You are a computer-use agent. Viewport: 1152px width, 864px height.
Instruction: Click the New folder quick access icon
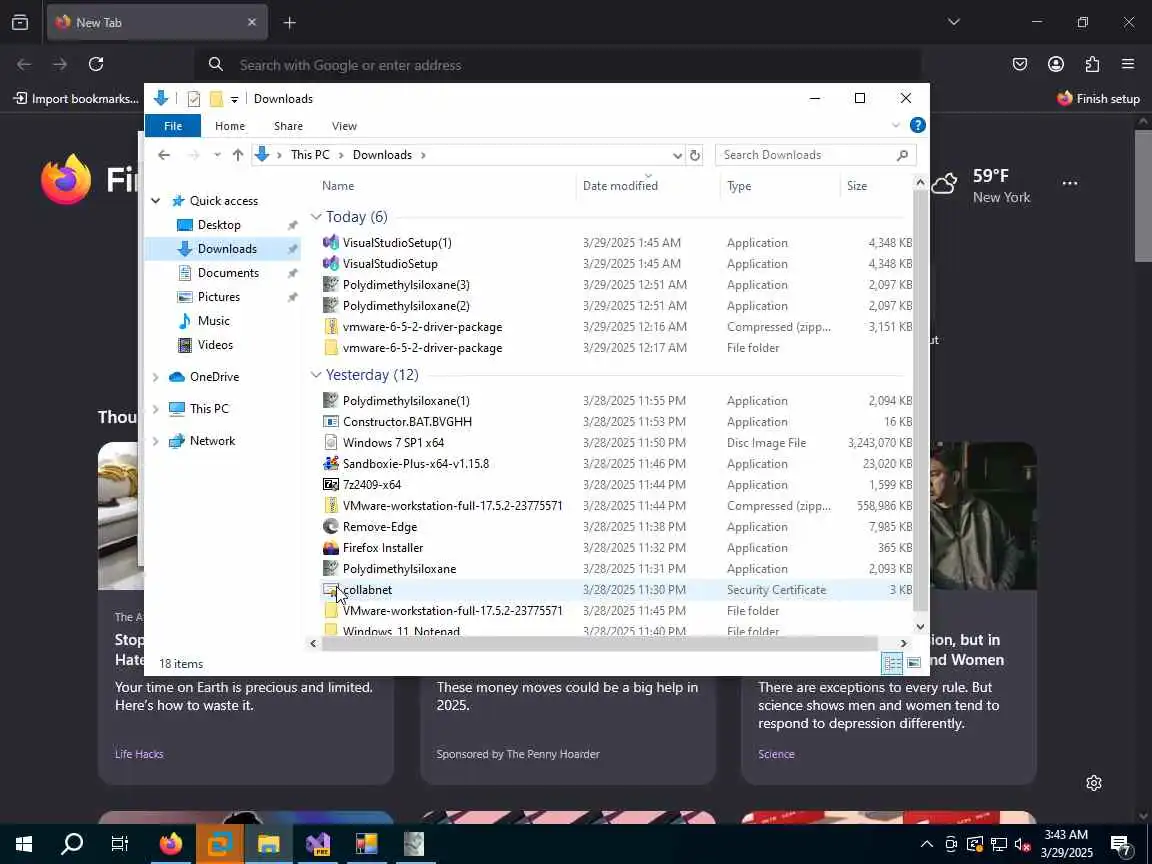(x=216, y=98)
